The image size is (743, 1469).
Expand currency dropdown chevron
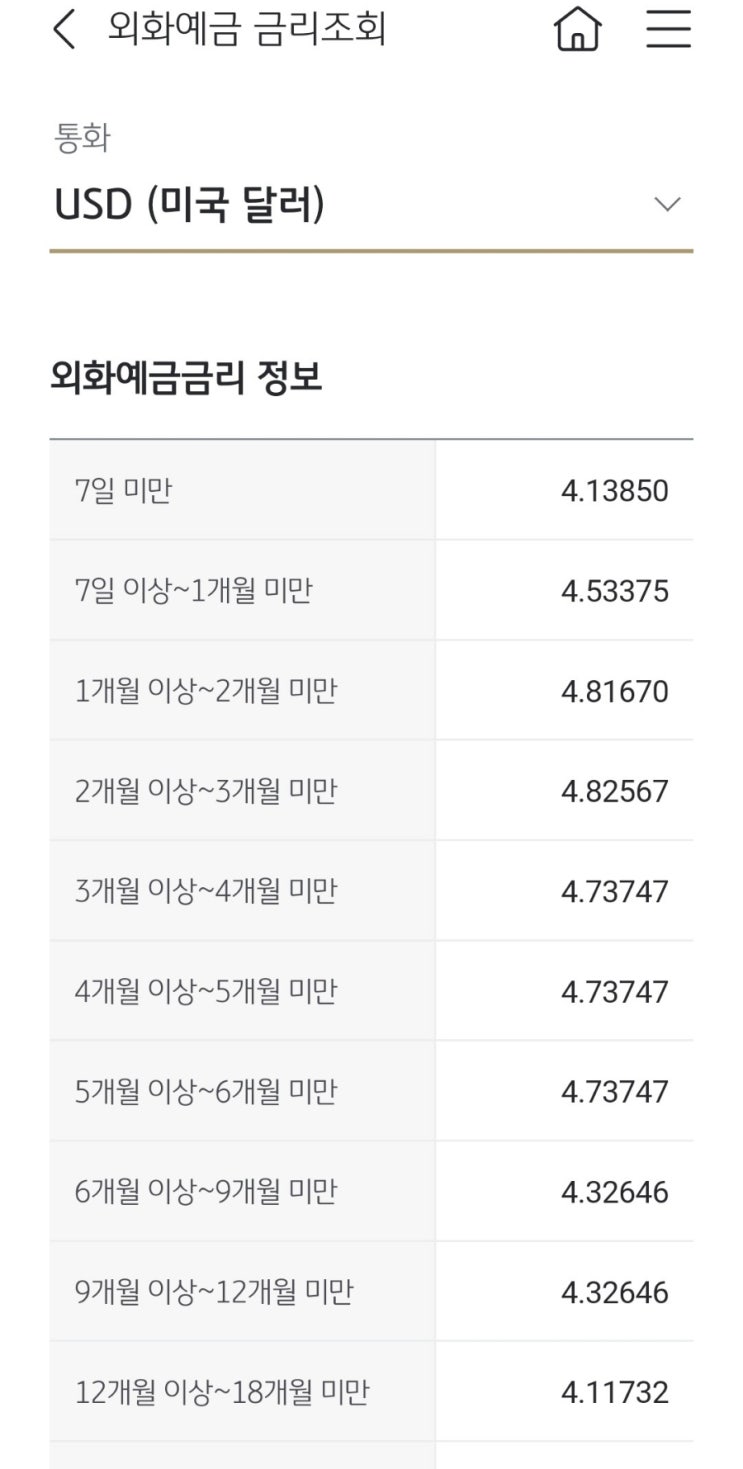click(x=666, y=204)
